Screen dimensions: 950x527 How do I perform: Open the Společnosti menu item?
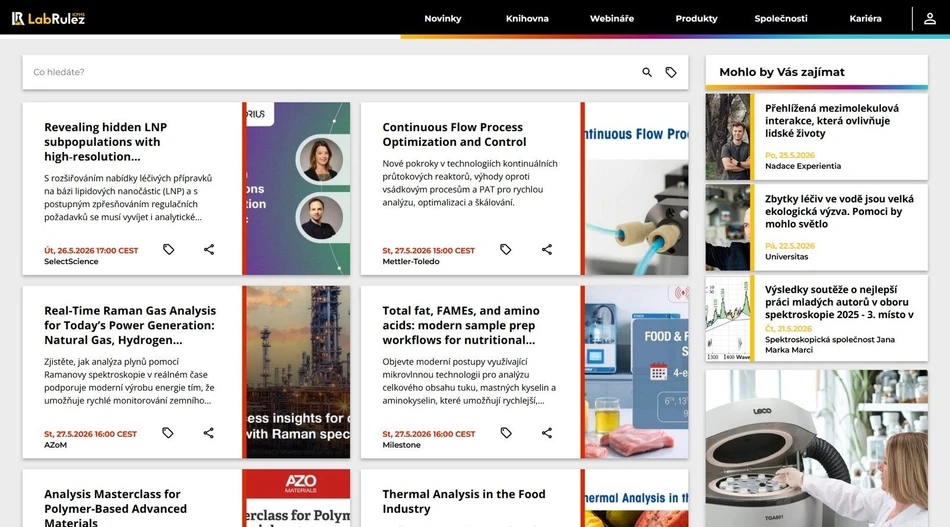tap(781, 19)
